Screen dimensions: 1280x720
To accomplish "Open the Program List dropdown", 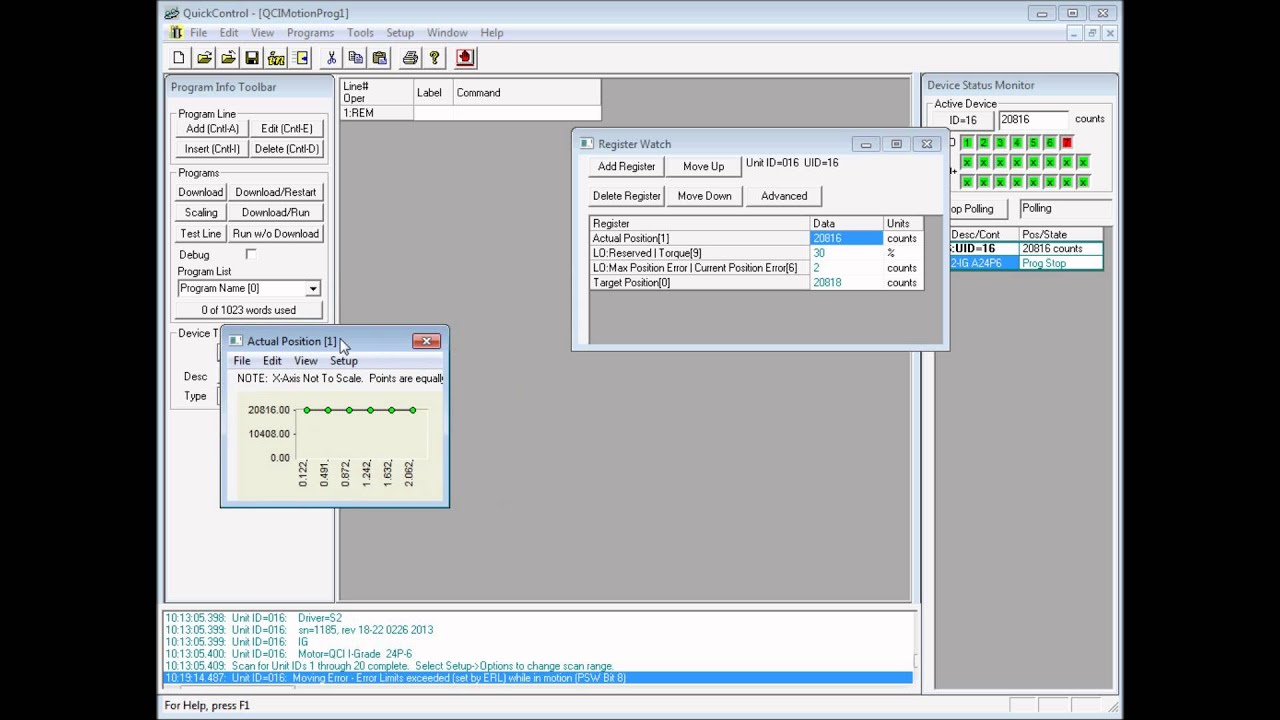I will 313,289.
